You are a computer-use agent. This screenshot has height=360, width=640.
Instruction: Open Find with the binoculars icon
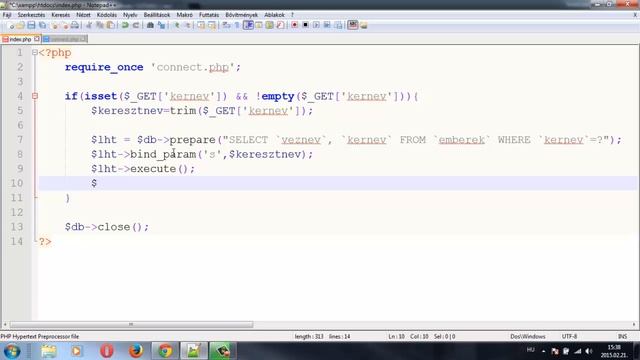pos(150,25)
